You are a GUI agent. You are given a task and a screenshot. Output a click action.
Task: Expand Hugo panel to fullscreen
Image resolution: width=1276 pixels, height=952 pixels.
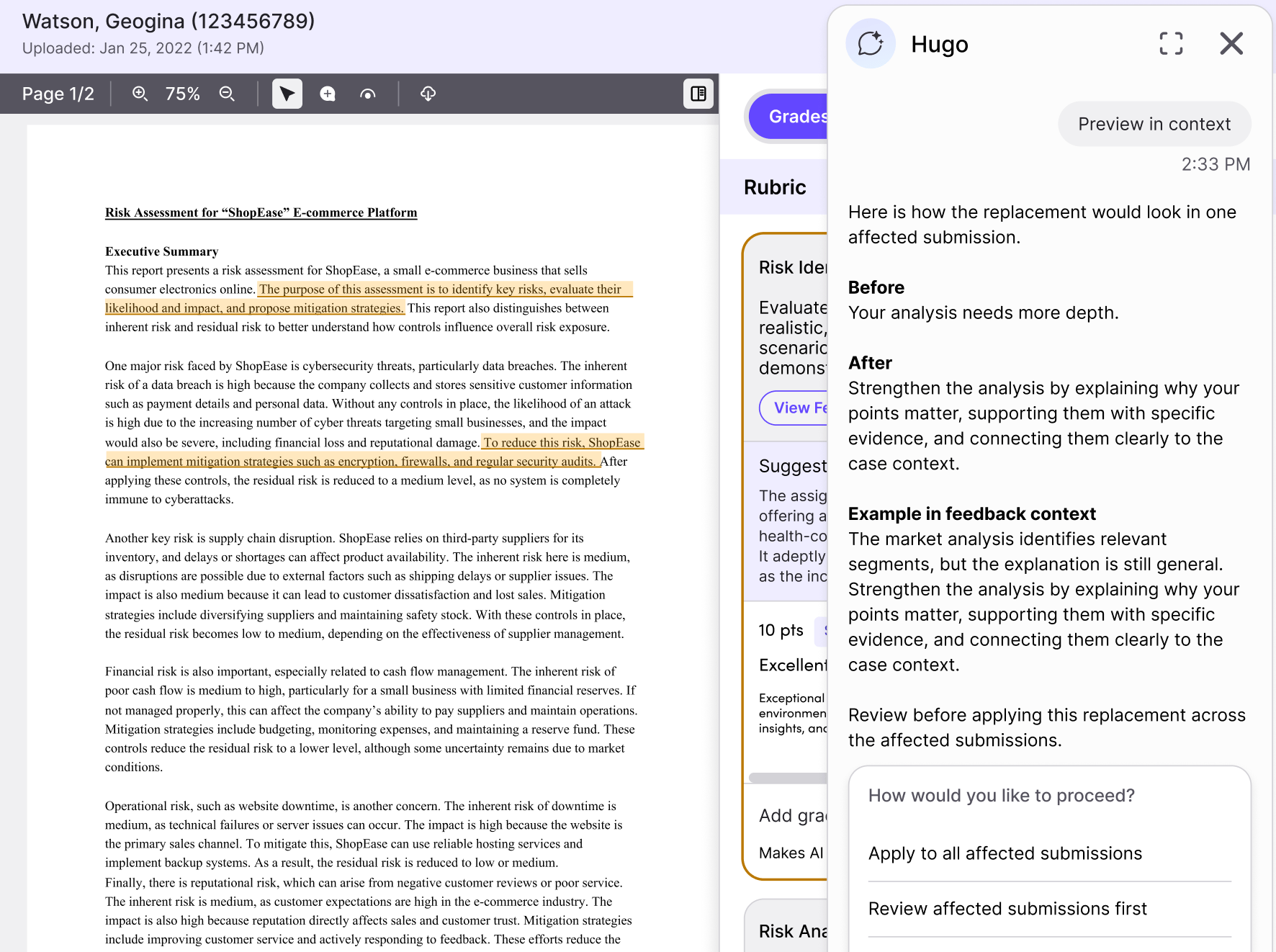click(x=1172, y=44)
